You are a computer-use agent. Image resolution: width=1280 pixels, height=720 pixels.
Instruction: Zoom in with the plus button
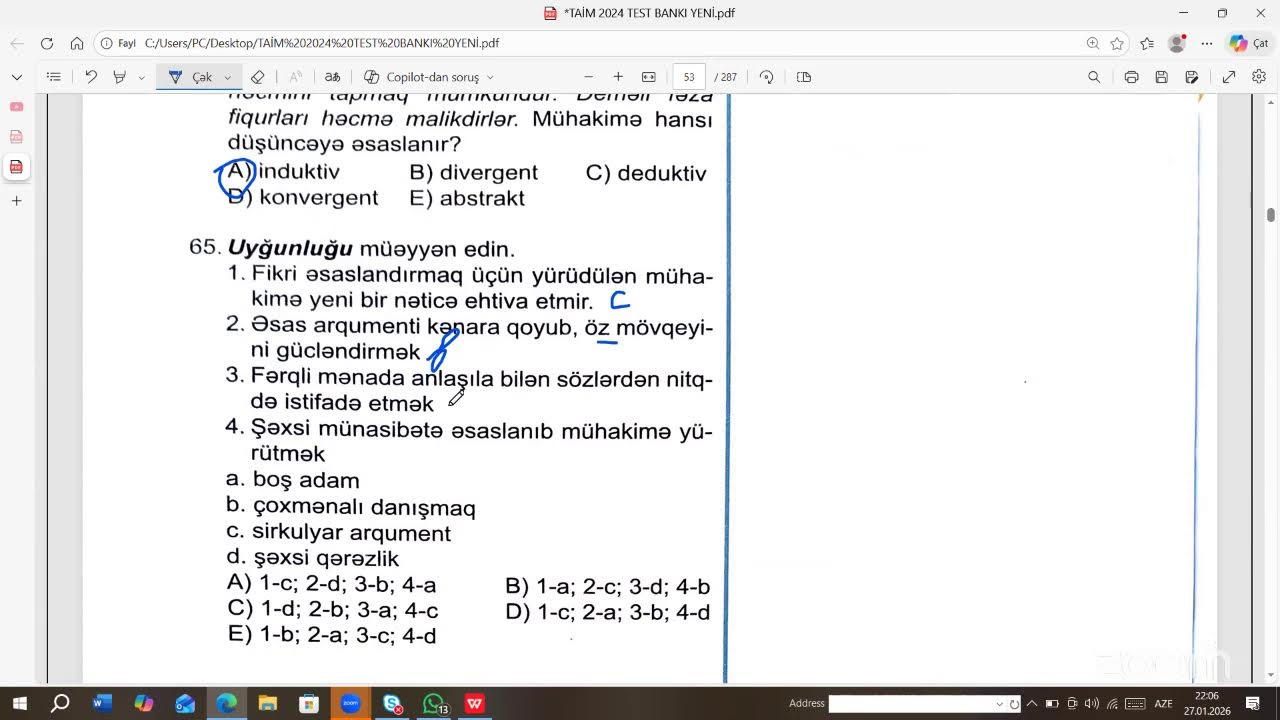[x=618, y=77]
